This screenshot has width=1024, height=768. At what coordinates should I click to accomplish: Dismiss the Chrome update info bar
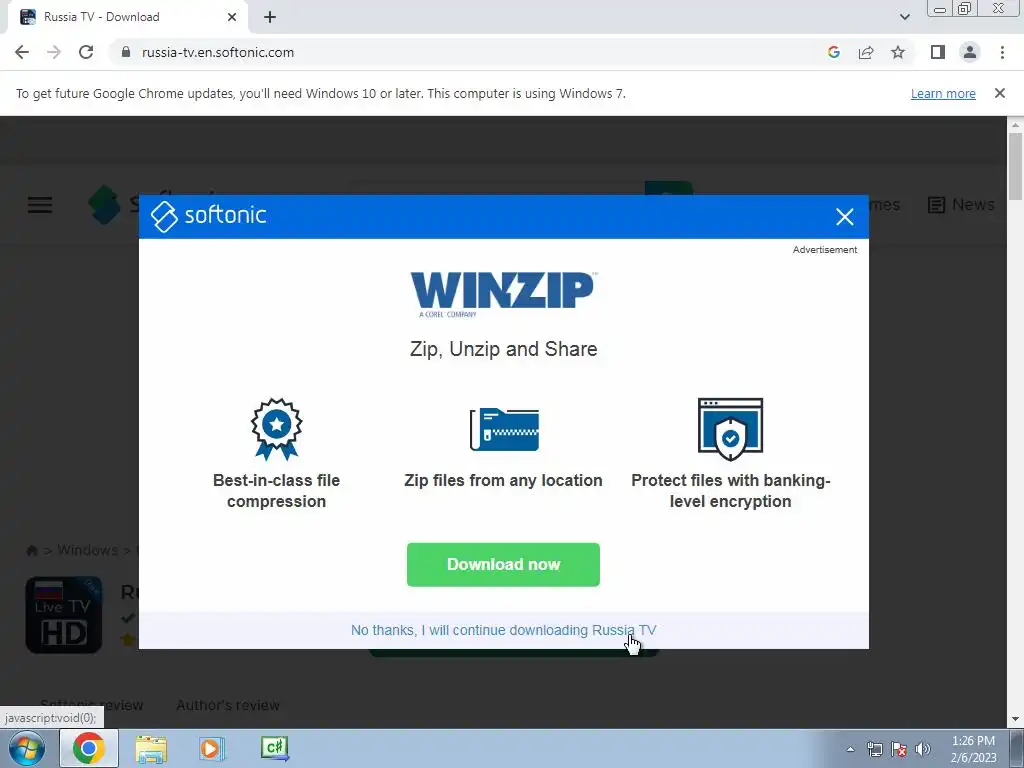pos(999,93)
